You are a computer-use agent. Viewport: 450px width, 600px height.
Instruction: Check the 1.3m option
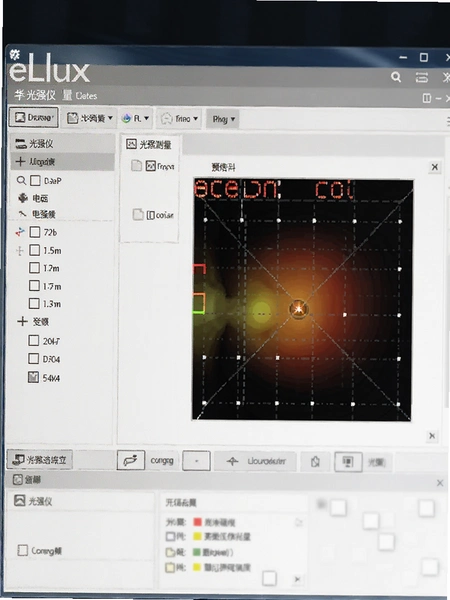pyautogui.click(x=34, y=303)
